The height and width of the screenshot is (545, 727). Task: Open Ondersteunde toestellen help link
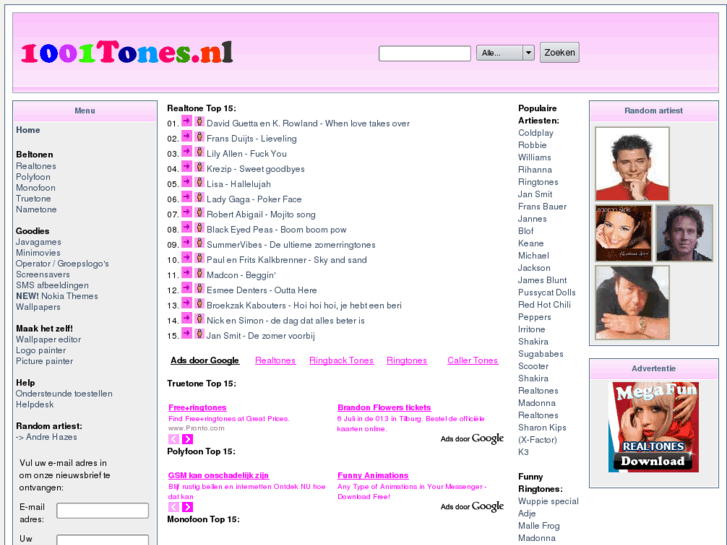[64, 393]
